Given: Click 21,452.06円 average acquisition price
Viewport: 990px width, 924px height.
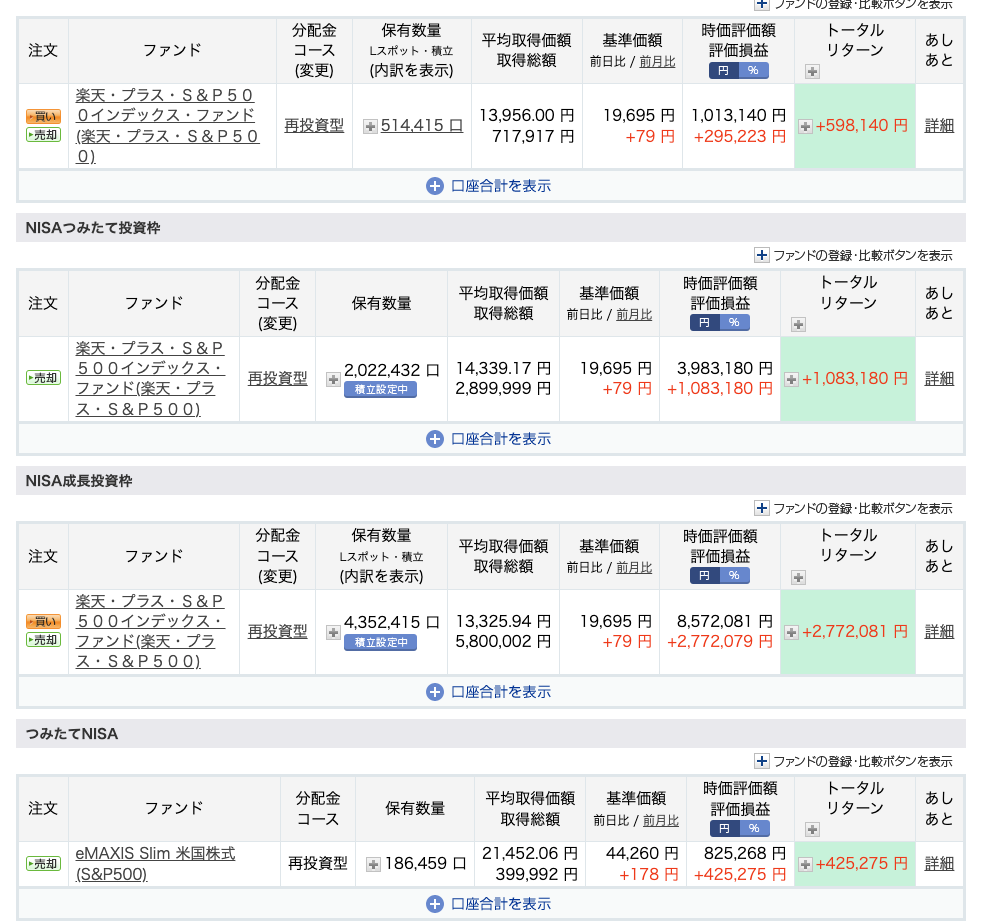Looking at the screenshot, I should point(530,853).
